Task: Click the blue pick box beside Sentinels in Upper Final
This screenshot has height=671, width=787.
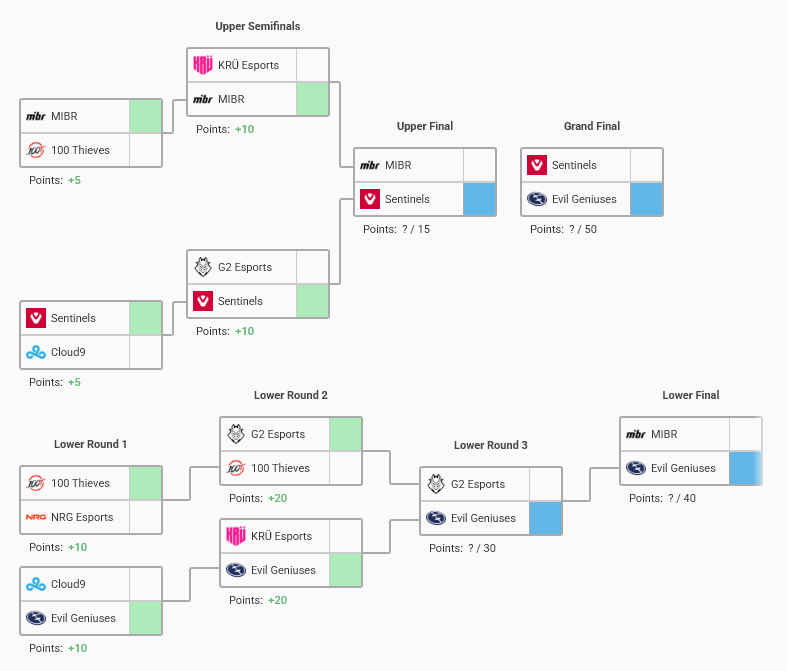Action: tap(479, 200)
